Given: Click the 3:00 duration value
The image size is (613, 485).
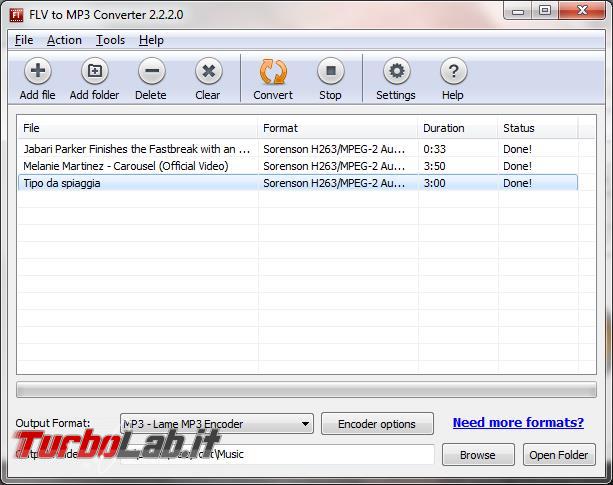Looking at the screenshot, I should click(435, 183).
